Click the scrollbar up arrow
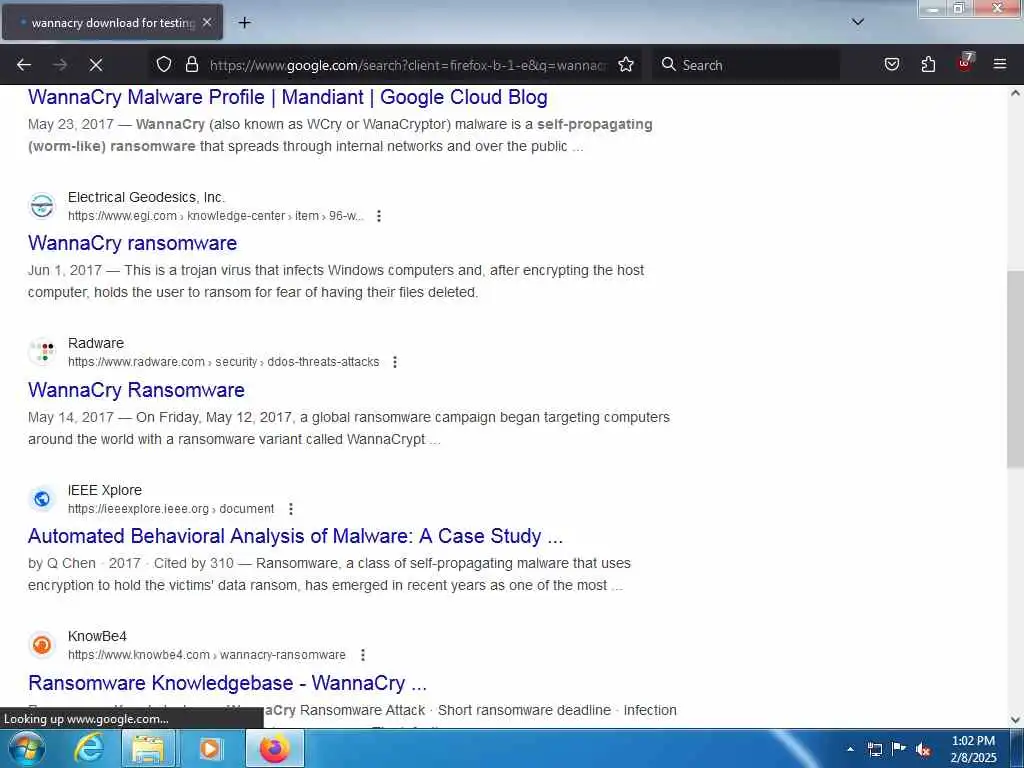Image resolution: width=1024 pixels, height=768 pixels. pyautogui.click(x=1015, y=93)
